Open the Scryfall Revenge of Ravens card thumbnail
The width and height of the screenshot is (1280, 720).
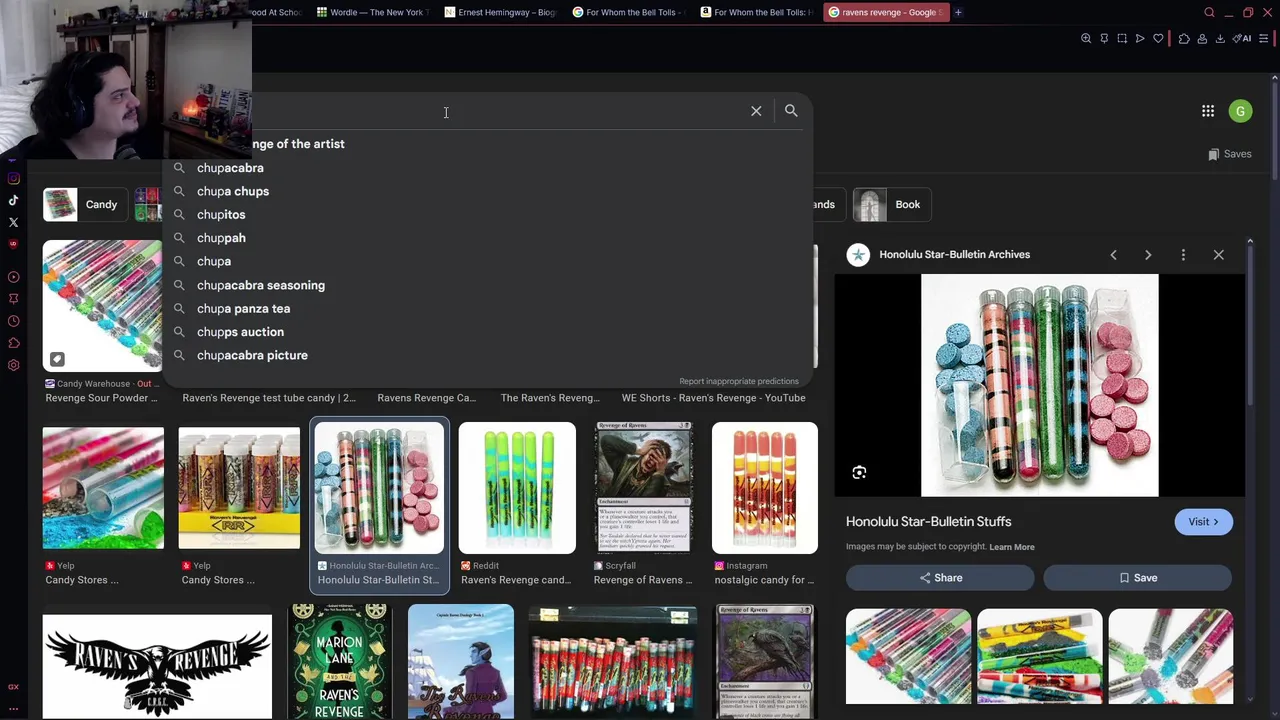pyautogui.click(x=644, y=488)
